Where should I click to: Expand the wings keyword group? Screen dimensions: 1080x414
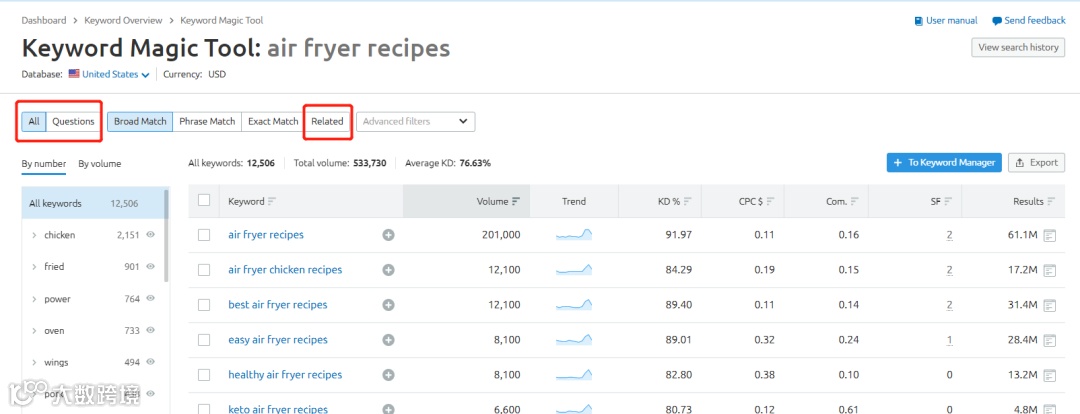pyautogui.click(x=34, y=362)
